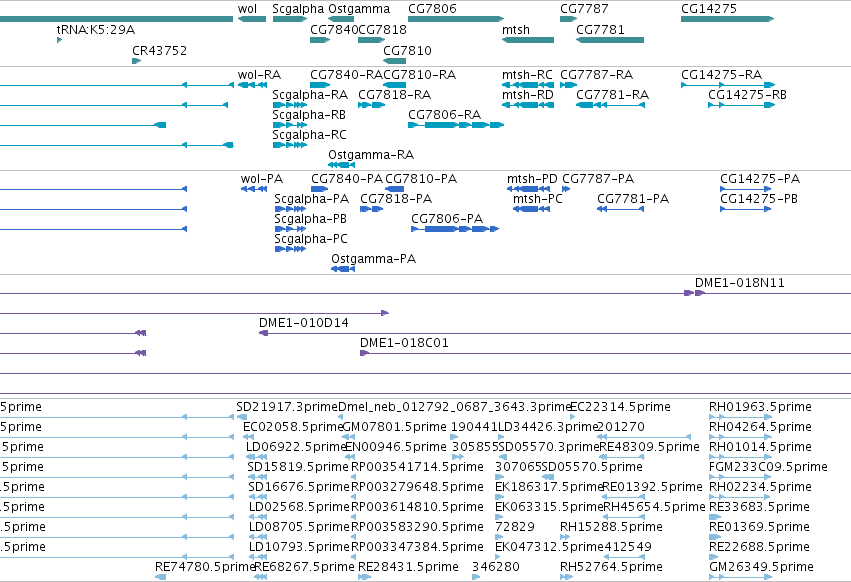The image size is (851, 582).
Task: Click the CG7787-PA protein label
Action: click(598, 179)
